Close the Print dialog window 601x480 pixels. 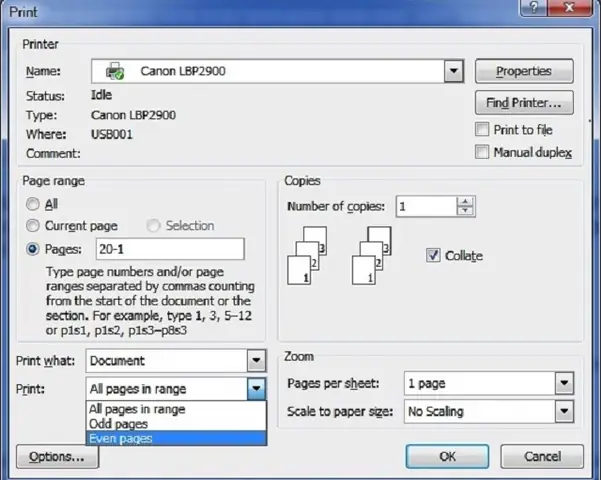(570, 7)
